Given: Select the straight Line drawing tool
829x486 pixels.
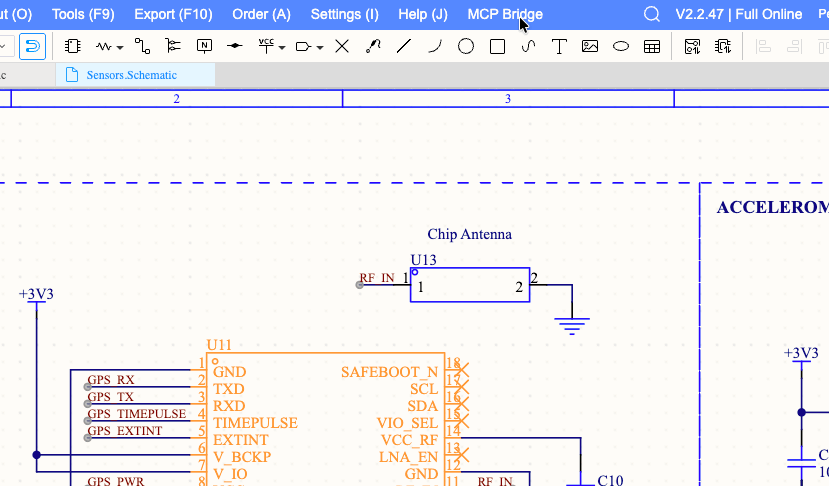Looking at the screenshot, I should coord(404,47).
